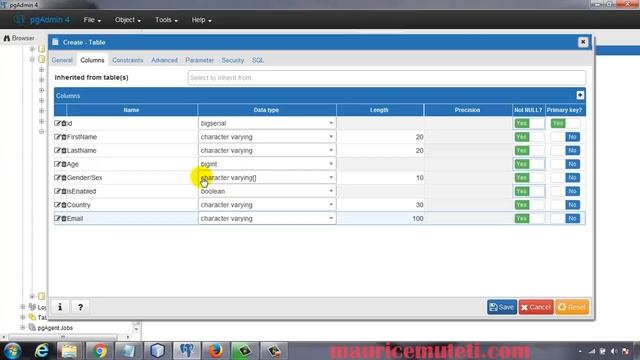Switch to the Security tab
640x360 pixels.
tap(233, 60)
